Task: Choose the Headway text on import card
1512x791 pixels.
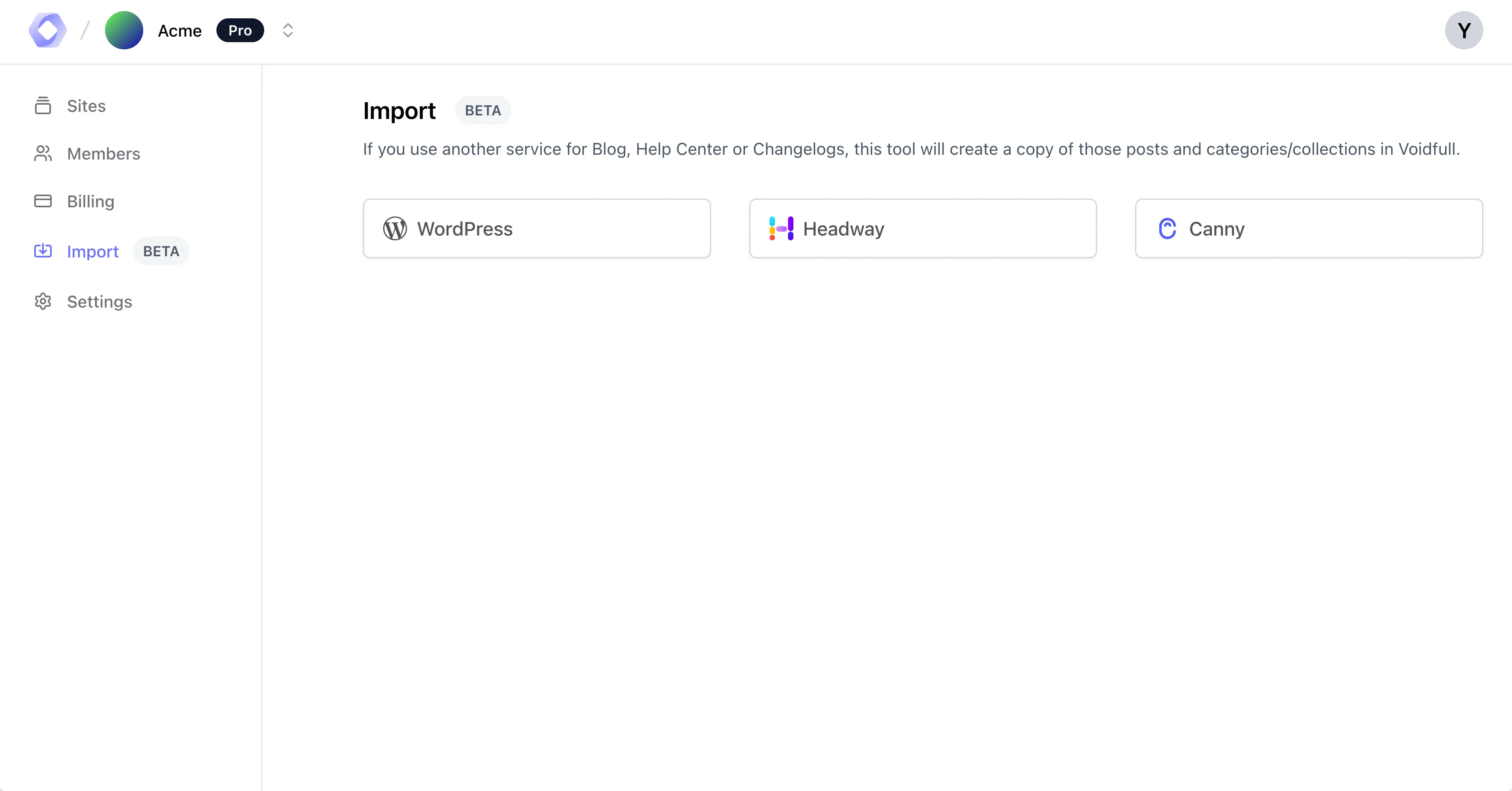Action: click(843, 229)
